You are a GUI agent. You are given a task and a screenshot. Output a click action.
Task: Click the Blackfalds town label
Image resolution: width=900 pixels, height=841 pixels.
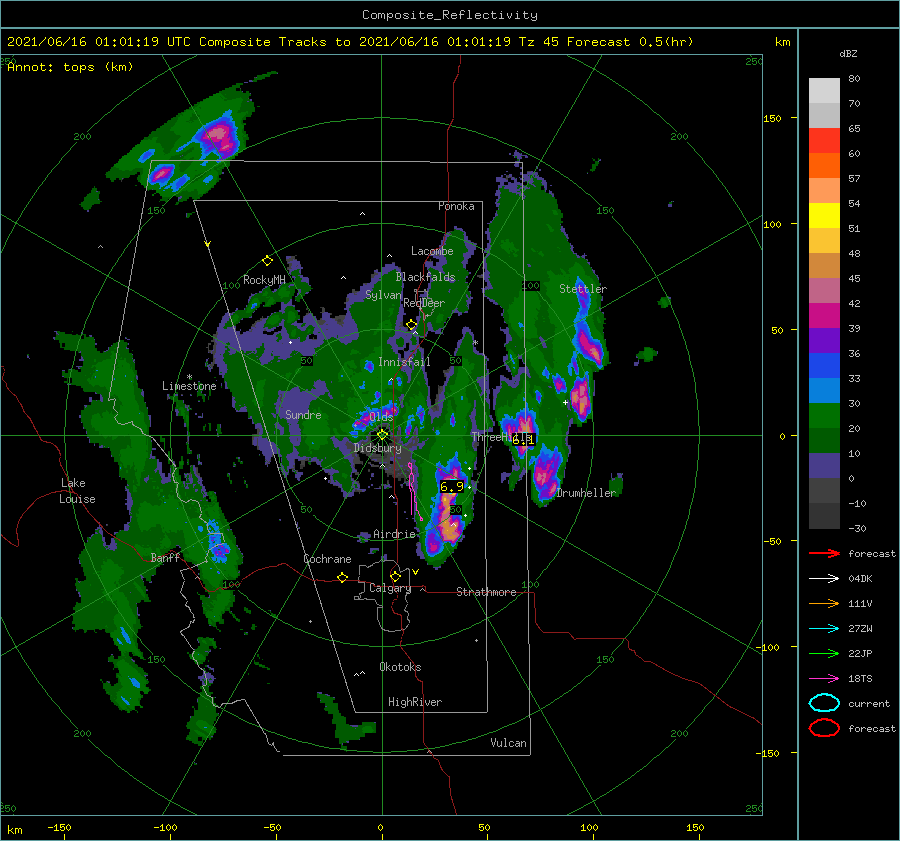tap(425, 277)
